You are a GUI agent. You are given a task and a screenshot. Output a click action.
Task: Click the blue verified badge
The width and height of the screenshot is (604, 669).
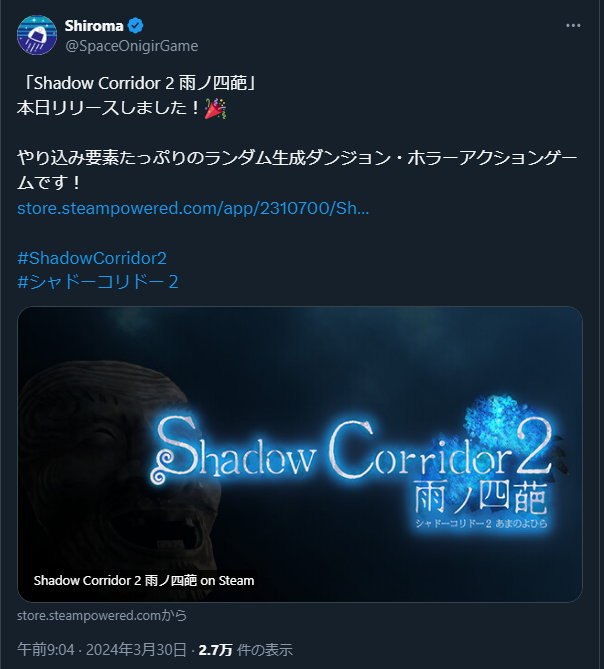(136, 26)
